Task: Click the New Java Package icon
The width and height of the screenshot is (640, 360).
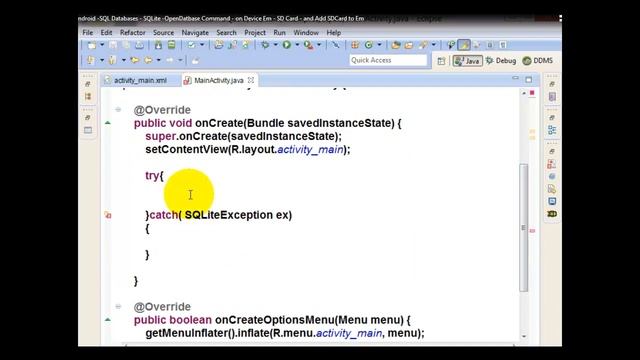Action: tap(355, 45)
